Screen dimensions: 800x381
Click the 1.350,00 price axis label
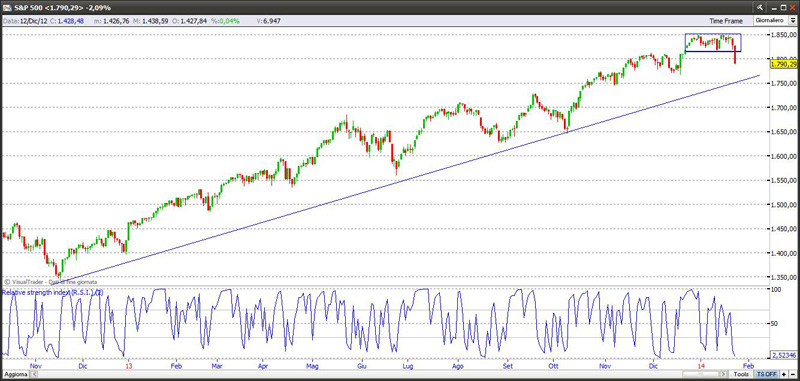(783, 278)
